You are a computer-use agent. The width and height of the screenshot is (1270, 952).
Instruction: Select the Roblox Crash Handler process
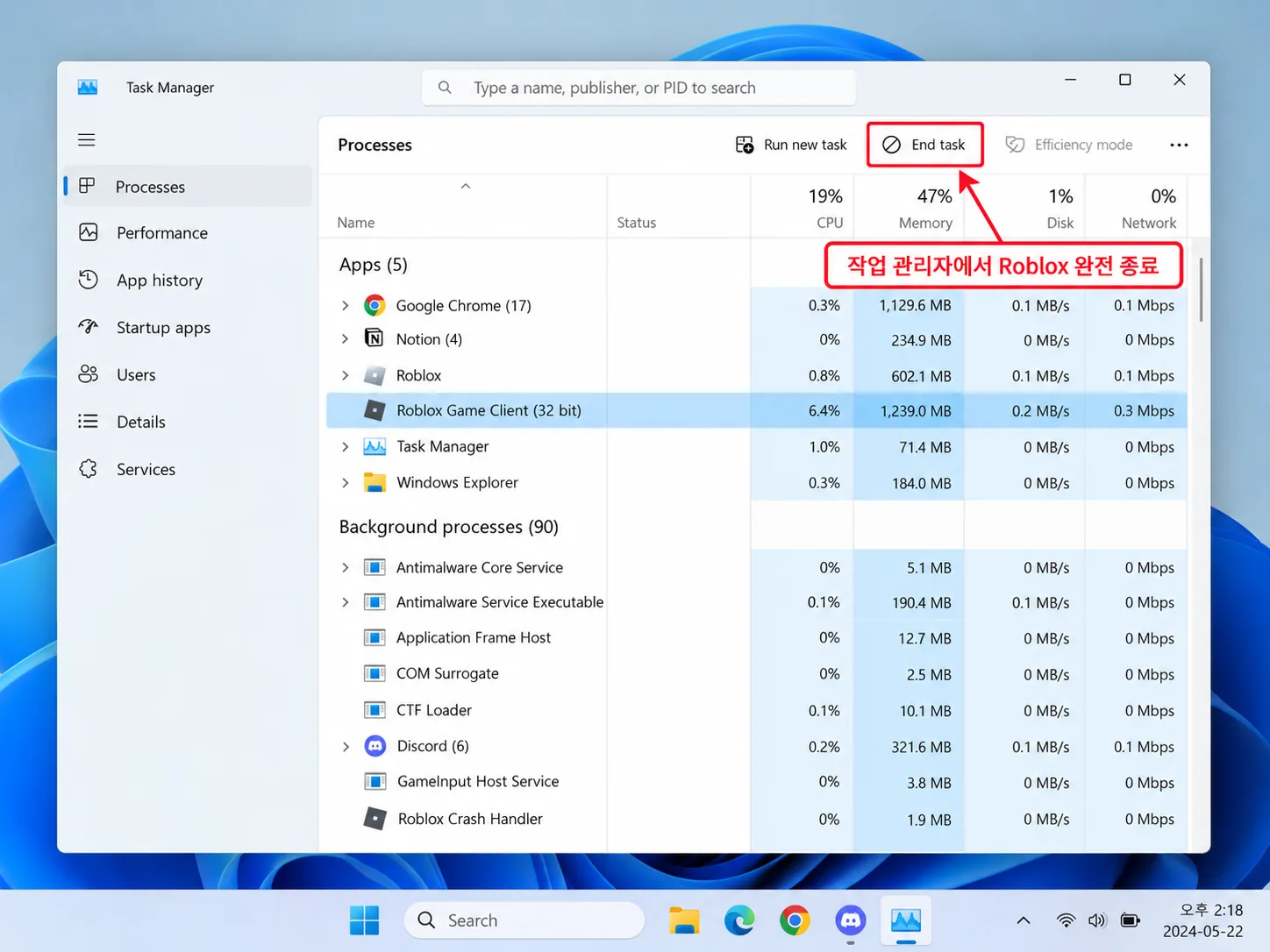click(x=757, y=819)
